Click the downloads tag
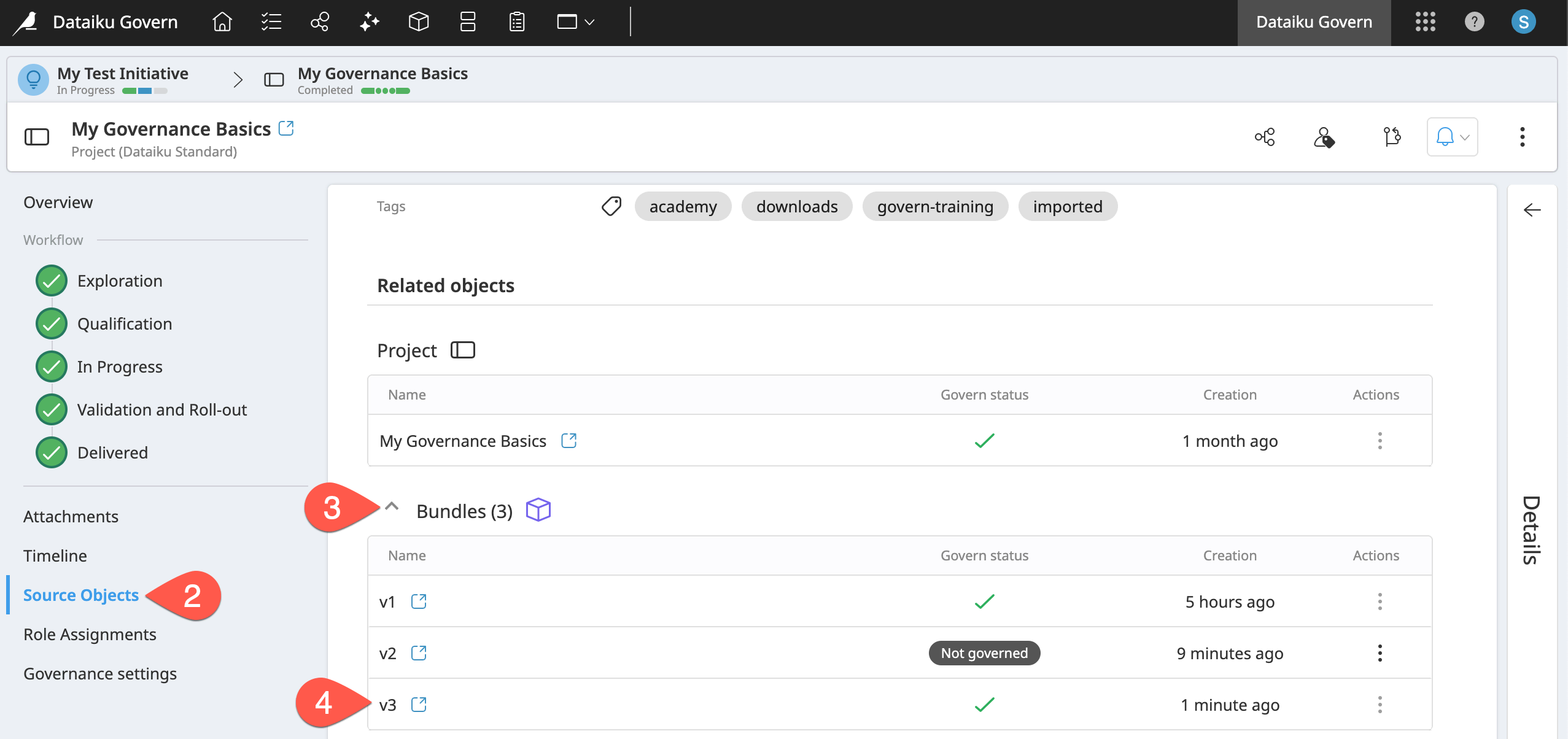The height and width of the screenshot is (739, 1568). point(797,206)
